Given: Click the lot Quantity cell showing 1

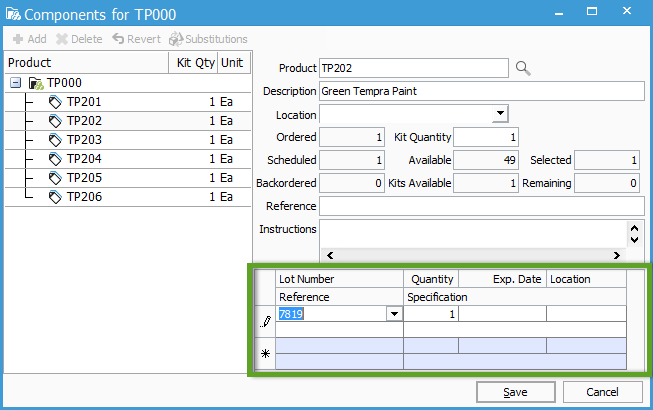Looking at the screenshot, I should 431,314.
